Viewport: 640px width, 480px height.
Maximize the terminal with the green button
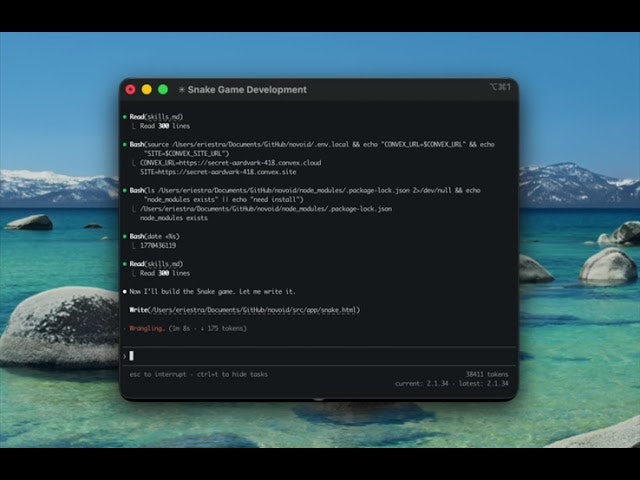tap(163, 89)
